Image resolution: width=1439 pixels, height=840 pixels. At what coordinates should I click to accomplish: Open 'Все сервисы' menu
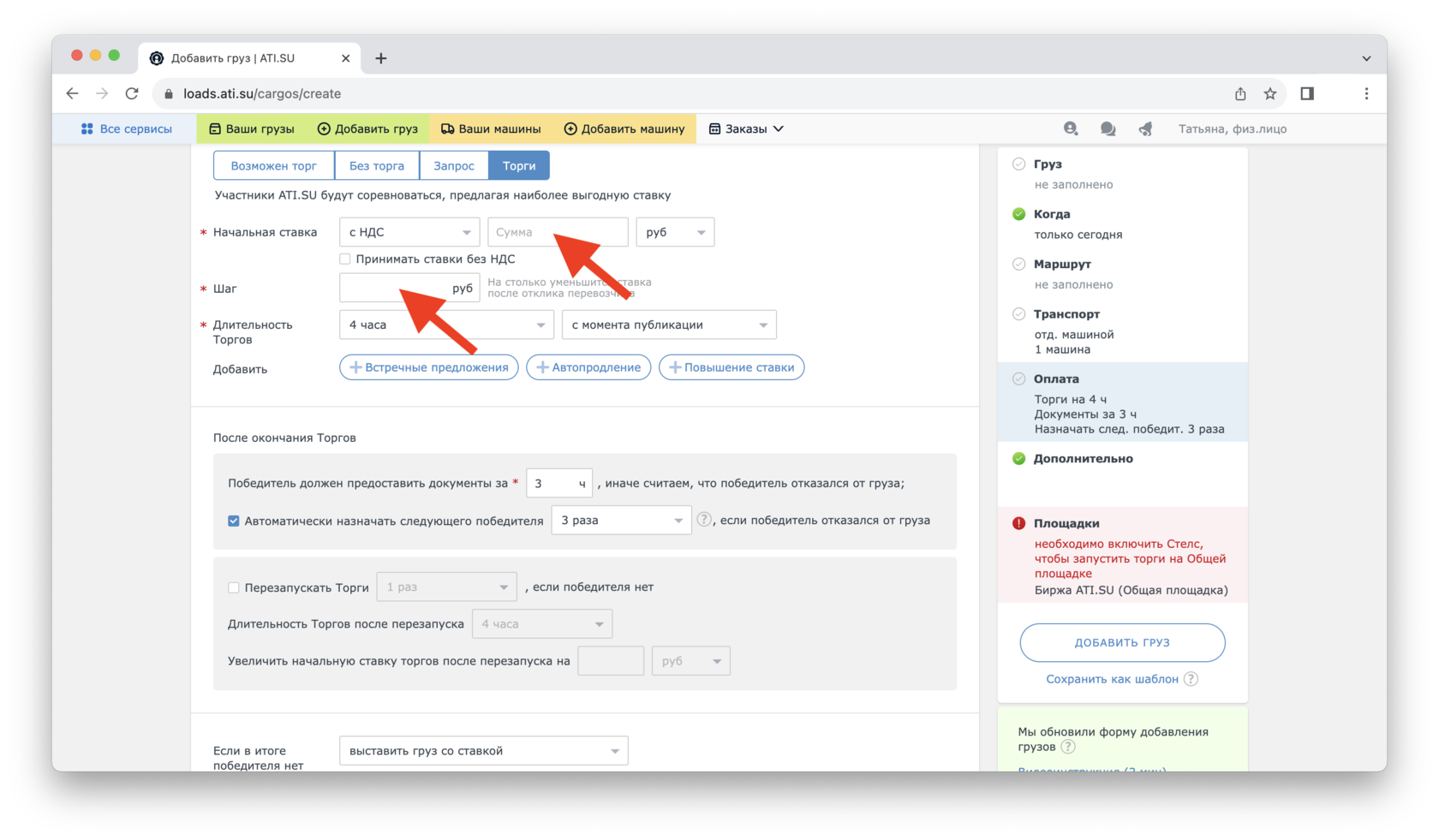126,128
